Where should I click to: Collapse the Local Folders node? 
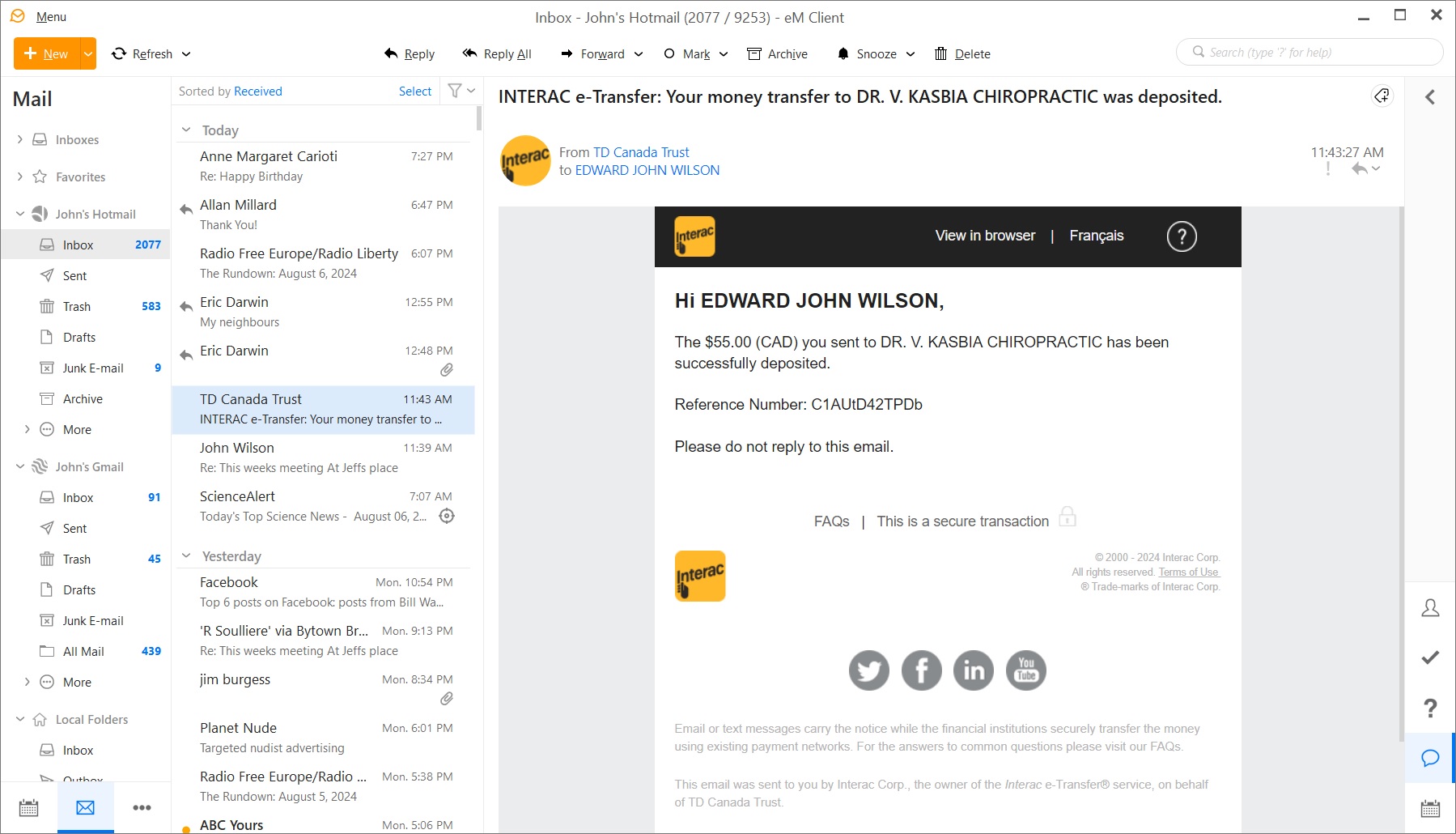tap(20, 719)
